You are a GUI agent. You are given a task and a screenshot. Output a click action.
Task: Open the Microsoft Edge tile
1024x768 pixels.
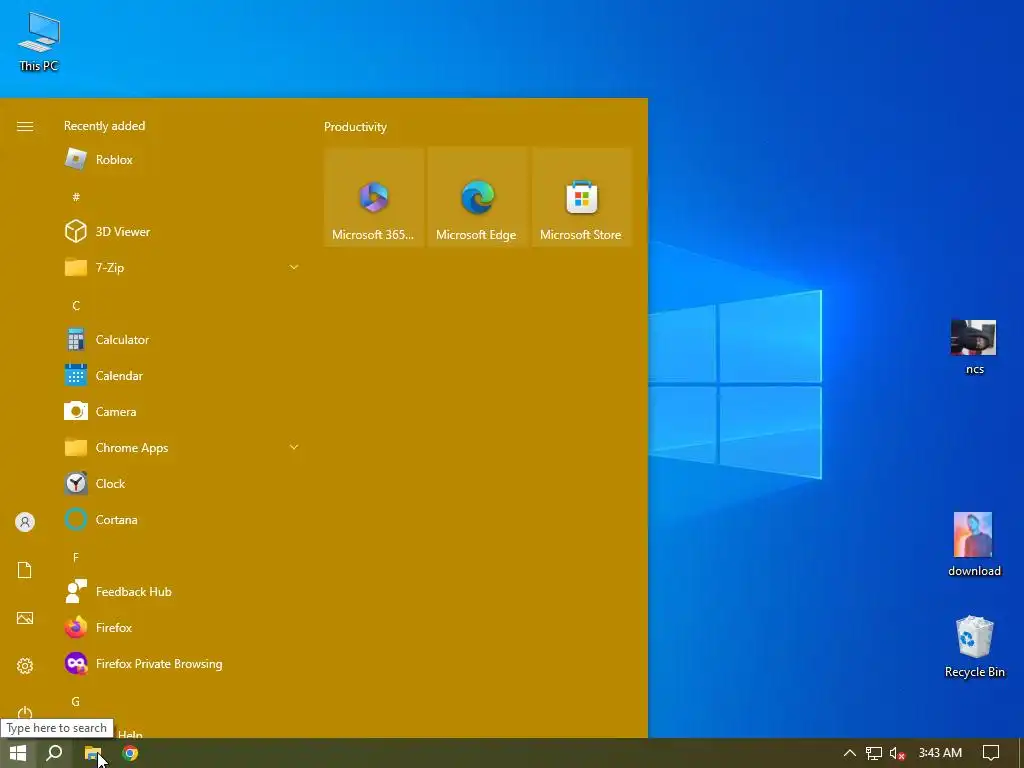477,197
